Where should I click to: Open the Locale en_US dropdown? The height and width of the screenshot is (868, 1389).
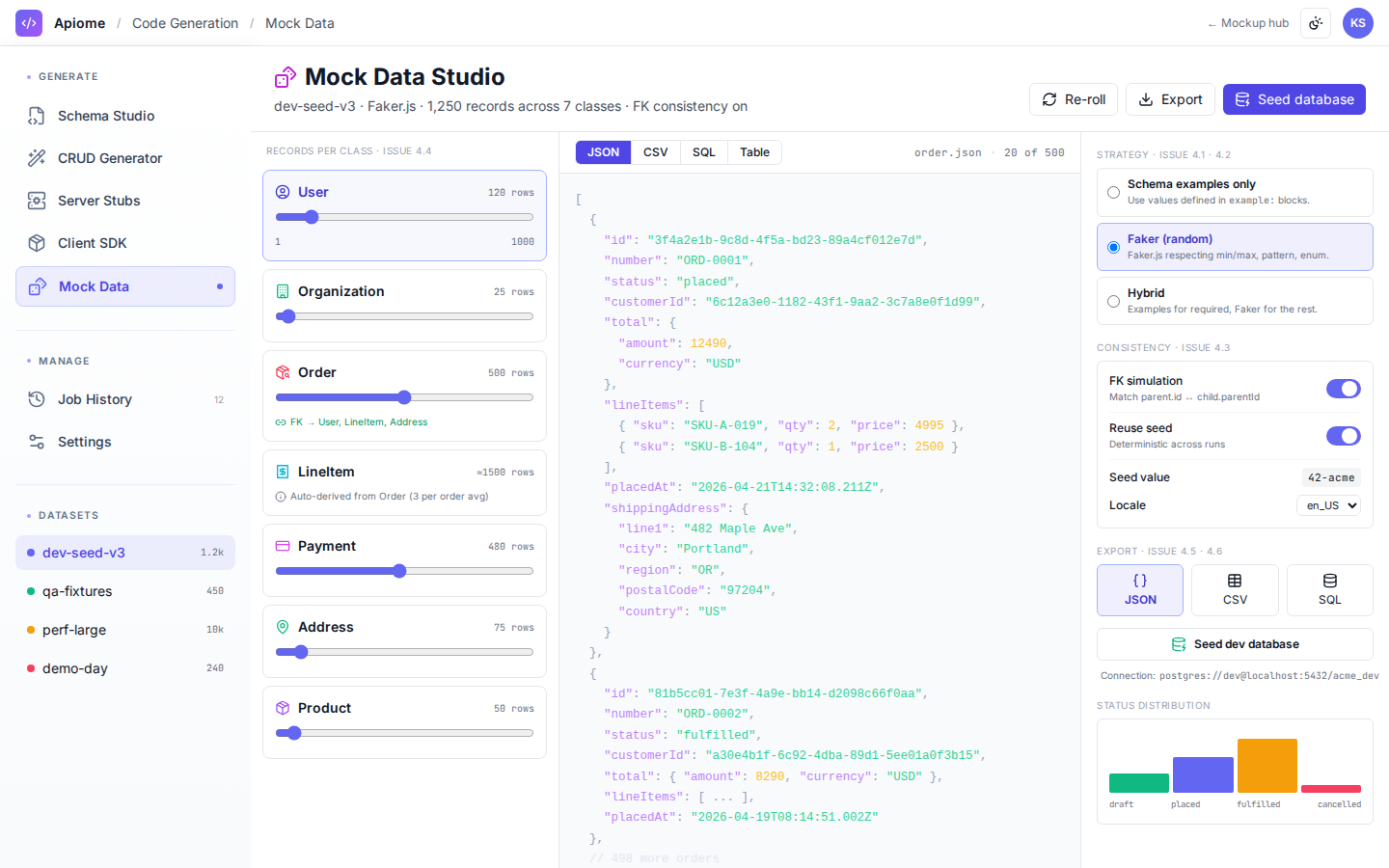(1328, 505)
